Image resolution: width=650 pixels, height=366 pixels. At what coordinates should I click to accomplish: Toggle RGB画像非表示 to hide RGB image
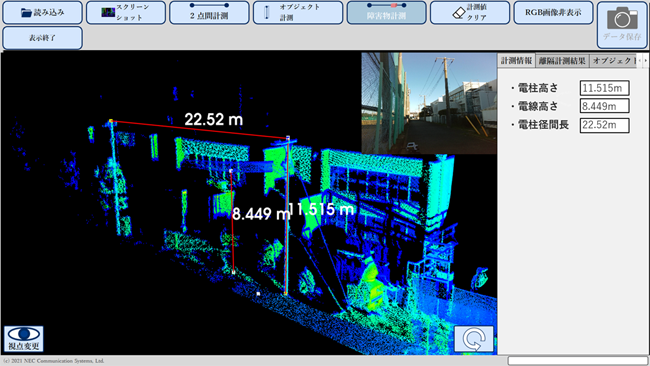pyautogui.click(x=553, y=12)
